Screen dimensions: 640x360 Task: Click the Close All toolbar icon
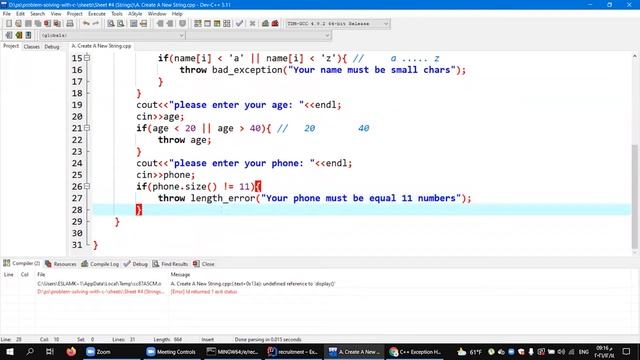(x=58, y=24)
